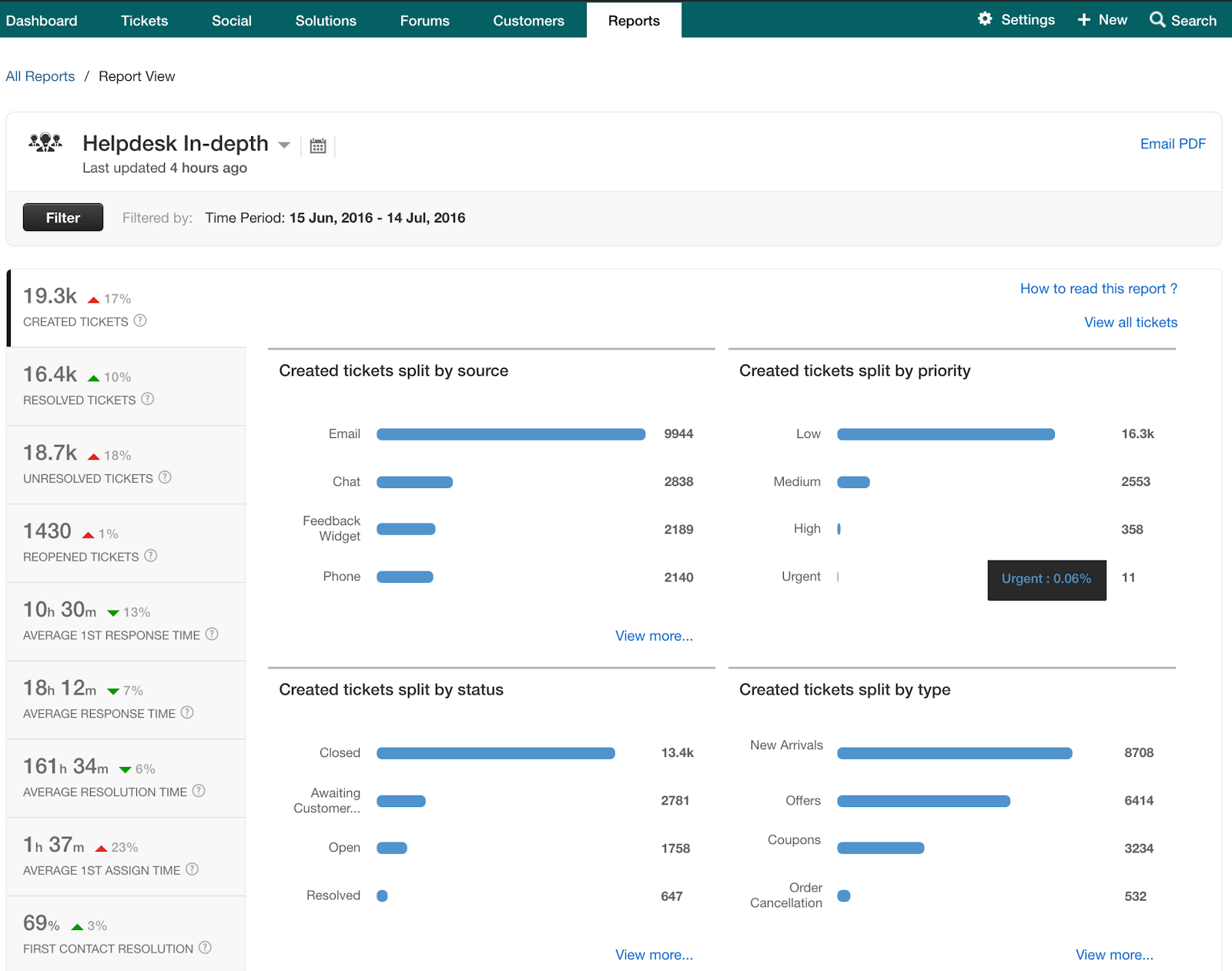Click help icon beside First Contact Resolution

(205, 948)
